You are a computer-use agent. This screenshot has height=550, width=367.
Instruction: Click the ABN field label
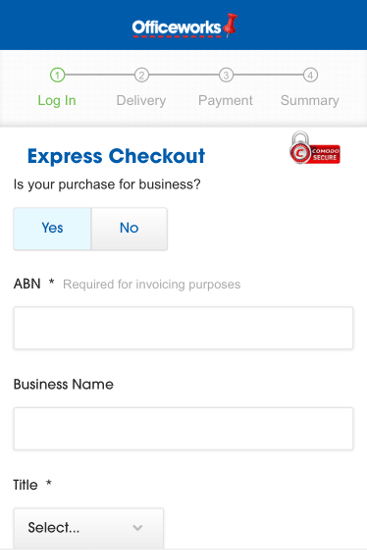click(27, 283)
